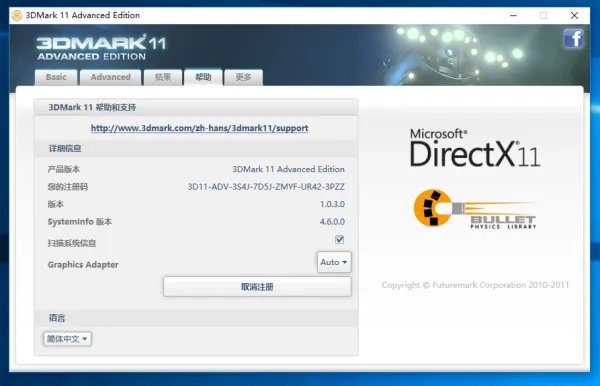Click the 3DMark title bar app icon
The width and height of the screenshot is (600, 386).
17,15
